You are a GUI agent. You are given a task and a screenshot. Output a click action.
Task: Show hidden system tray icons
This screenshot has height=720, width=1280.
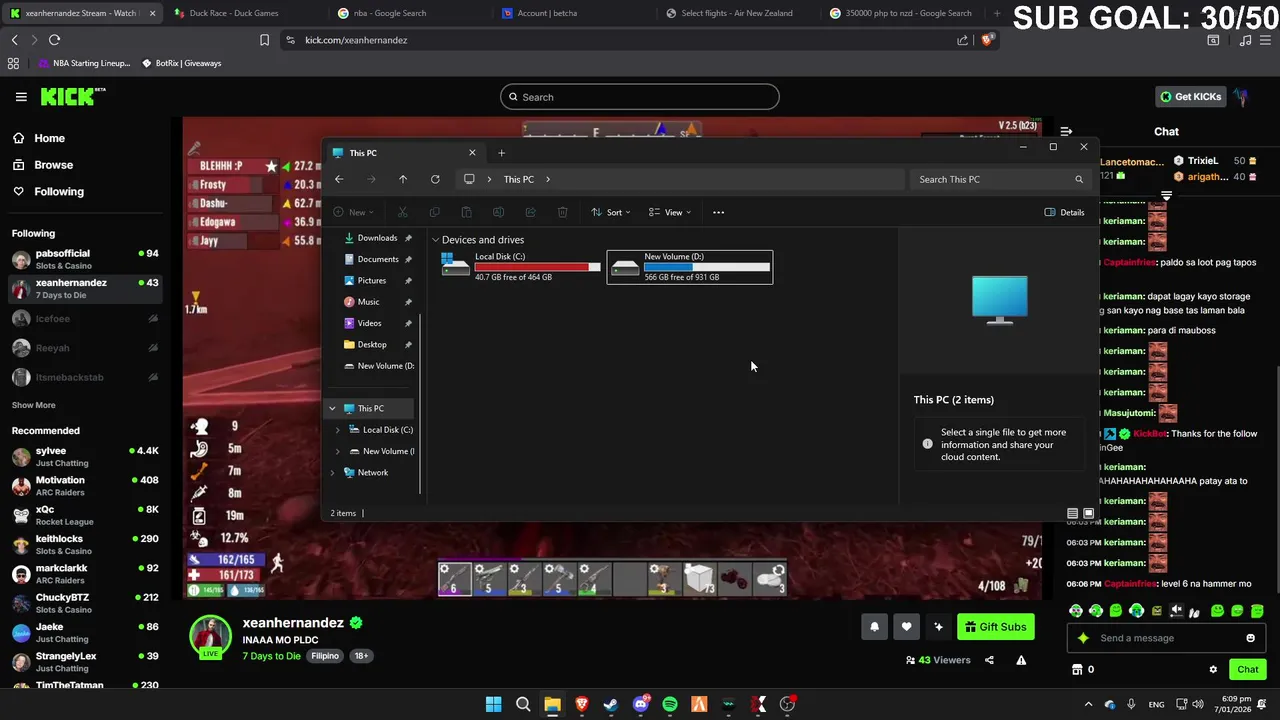[x=1088, y=704]
